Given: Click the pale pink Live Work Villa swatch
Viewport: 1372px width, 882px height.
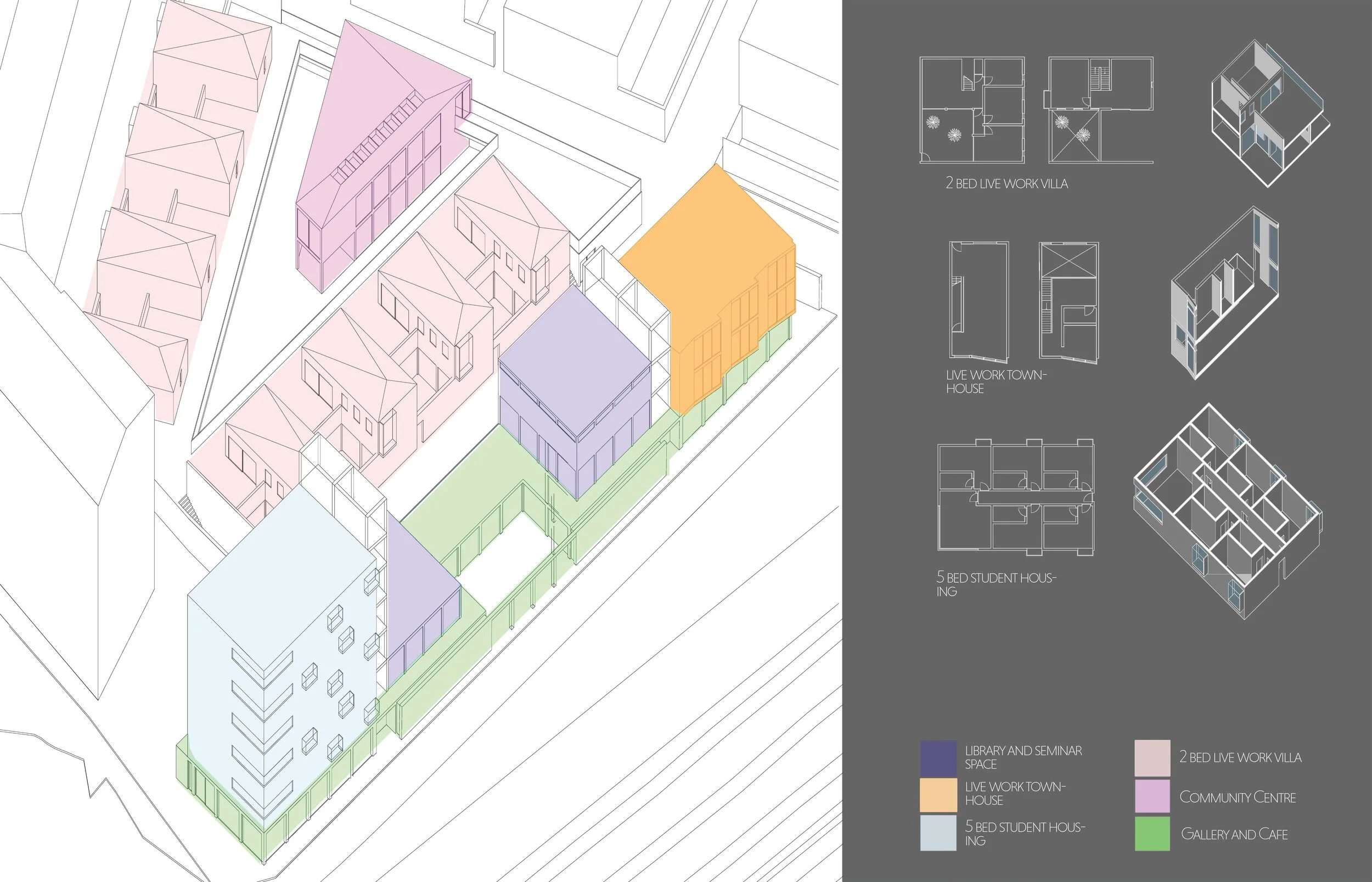Looking at the screenshot, I should pos(1152,759).
